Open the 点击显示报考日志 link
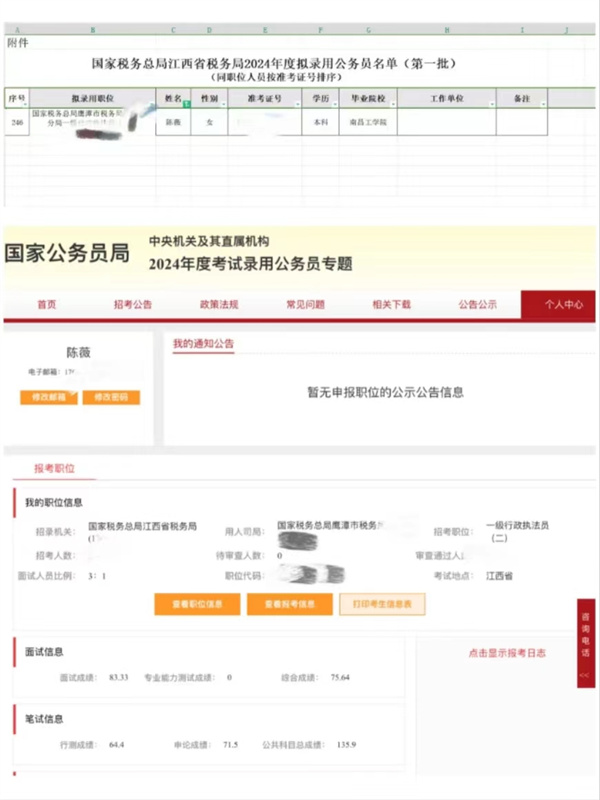Viewport: 600px width, 800px height. pos(507,653)
